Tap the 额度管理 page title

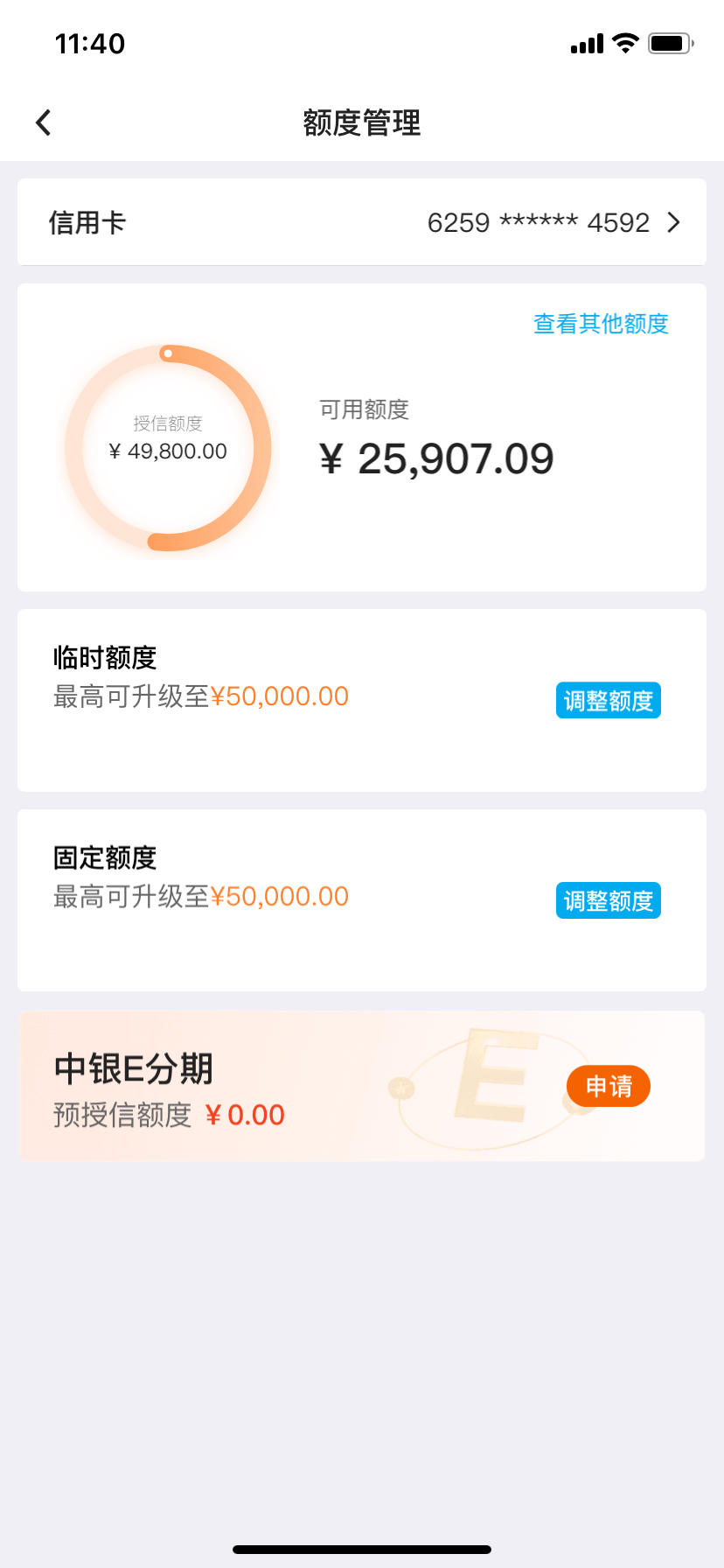(x=362, y=122)
